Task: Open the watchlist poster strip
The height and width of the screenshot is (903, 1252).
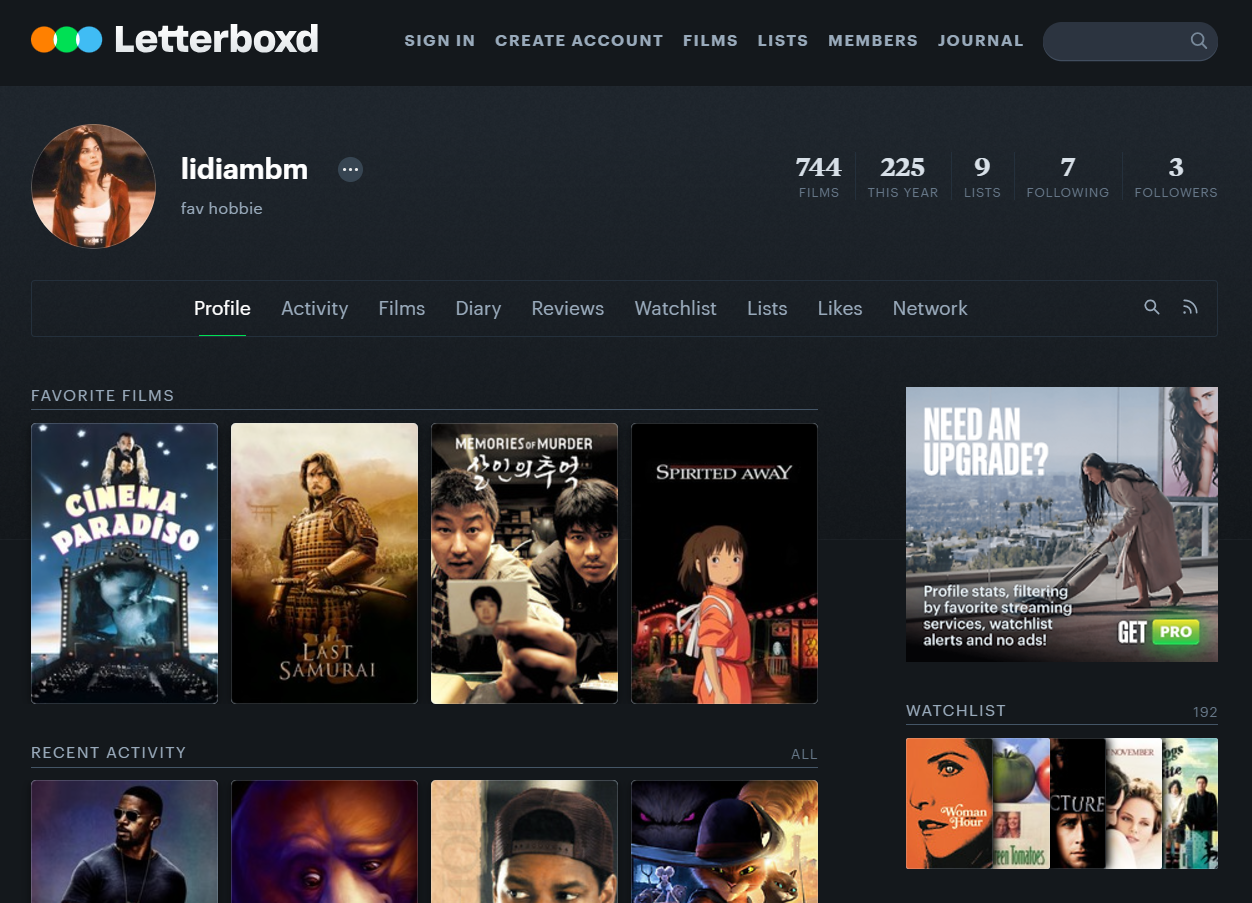Action: tap(1062, 803)
